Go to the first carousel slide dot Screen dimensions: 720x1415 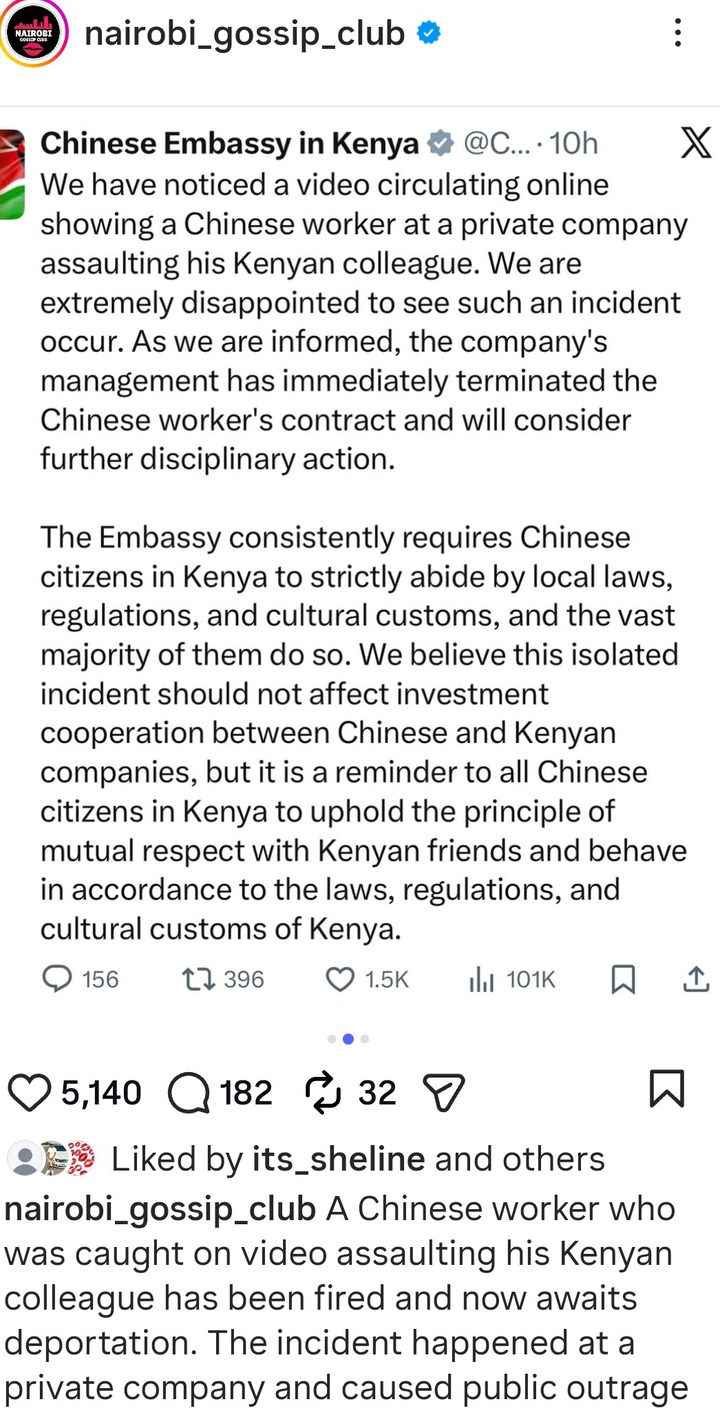point(331,1039)
